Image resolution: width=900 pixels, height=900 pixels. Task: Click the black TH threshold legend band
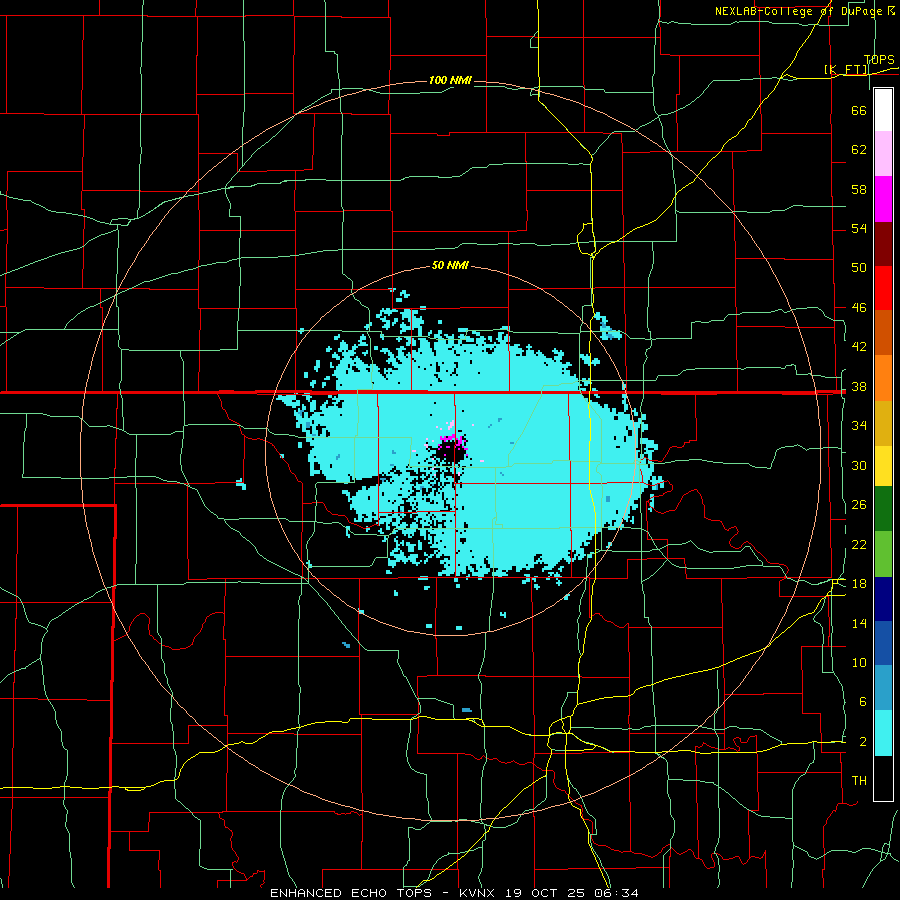[x=883, y=778]
